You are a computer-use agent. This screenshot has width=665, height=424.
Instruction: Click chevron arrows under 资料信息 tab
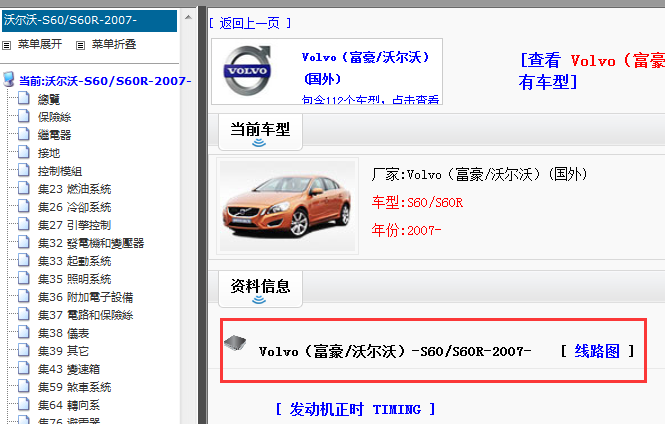[x=259, y=300]
